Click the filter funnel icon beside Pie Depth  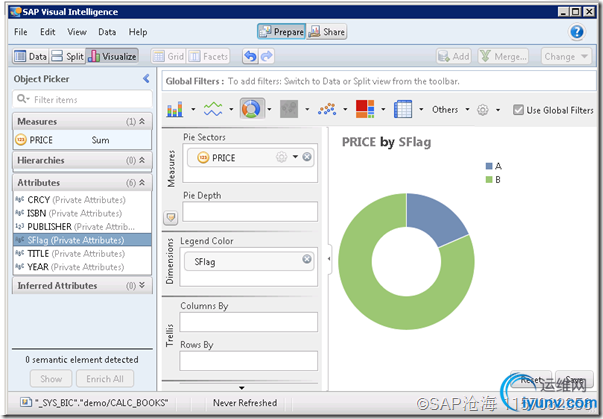[171, 218]
